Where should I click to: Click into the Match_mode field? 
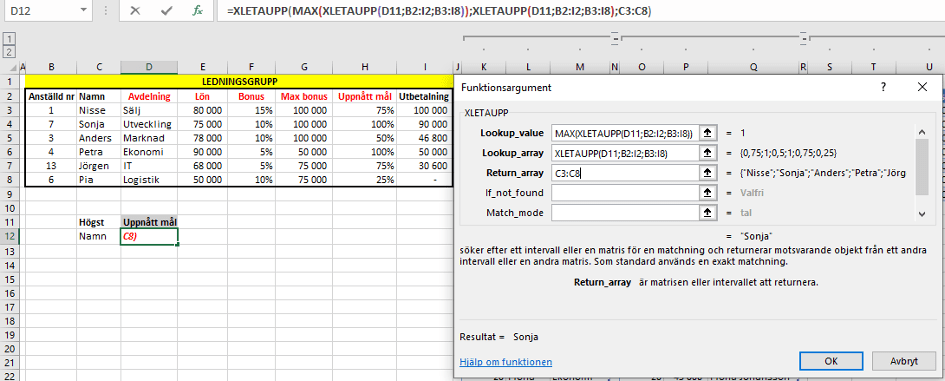pyautogui.click(x=626, y=212)
